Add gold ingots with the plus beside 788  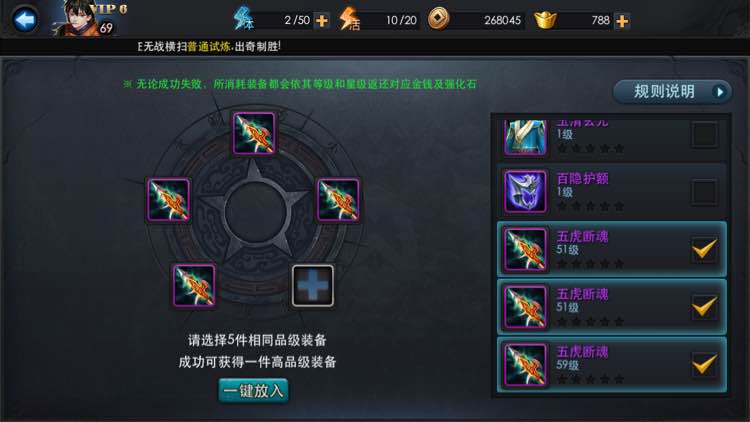pos(622,21)
